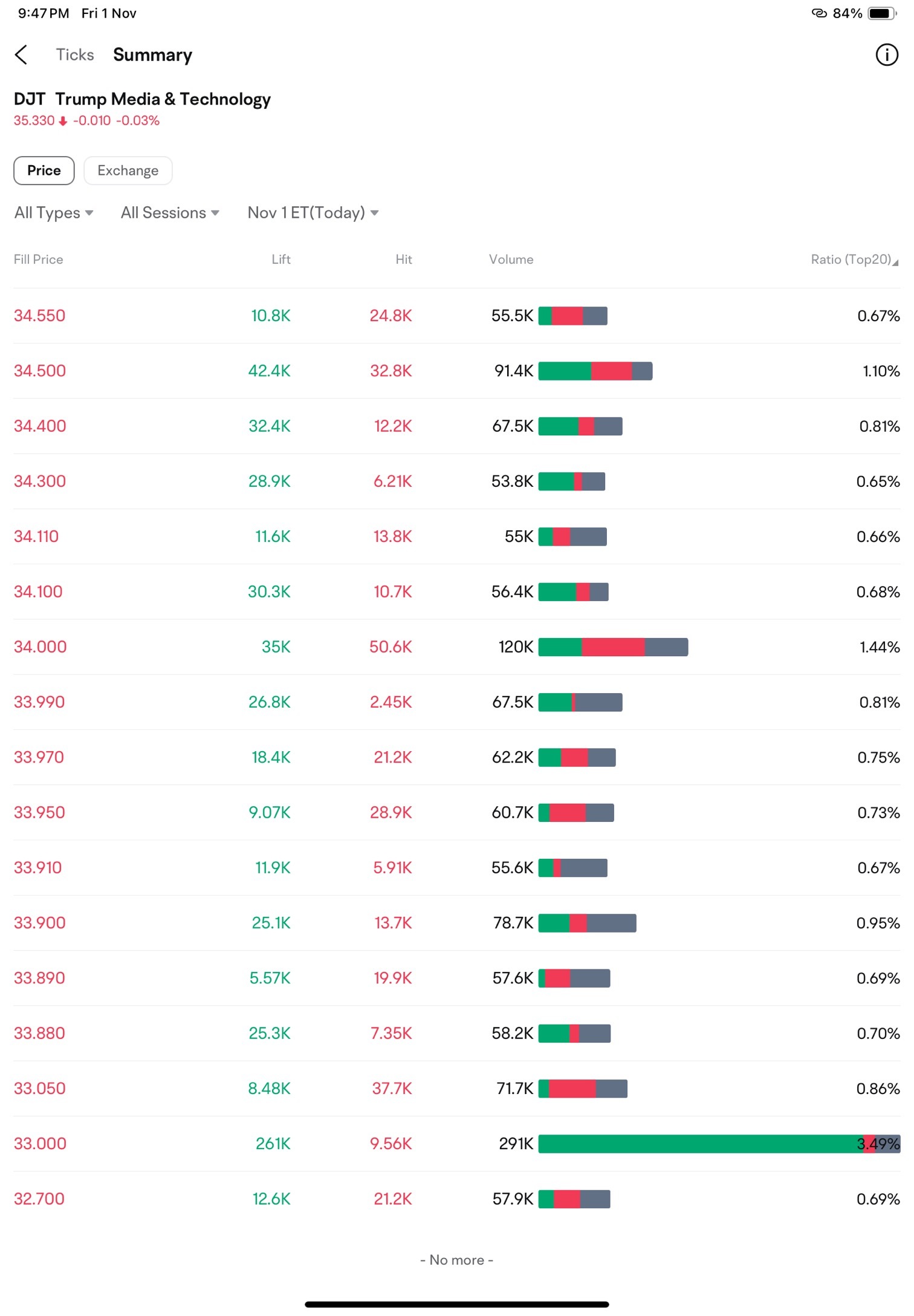Open the All Sessions dropdown

(170, 213)
